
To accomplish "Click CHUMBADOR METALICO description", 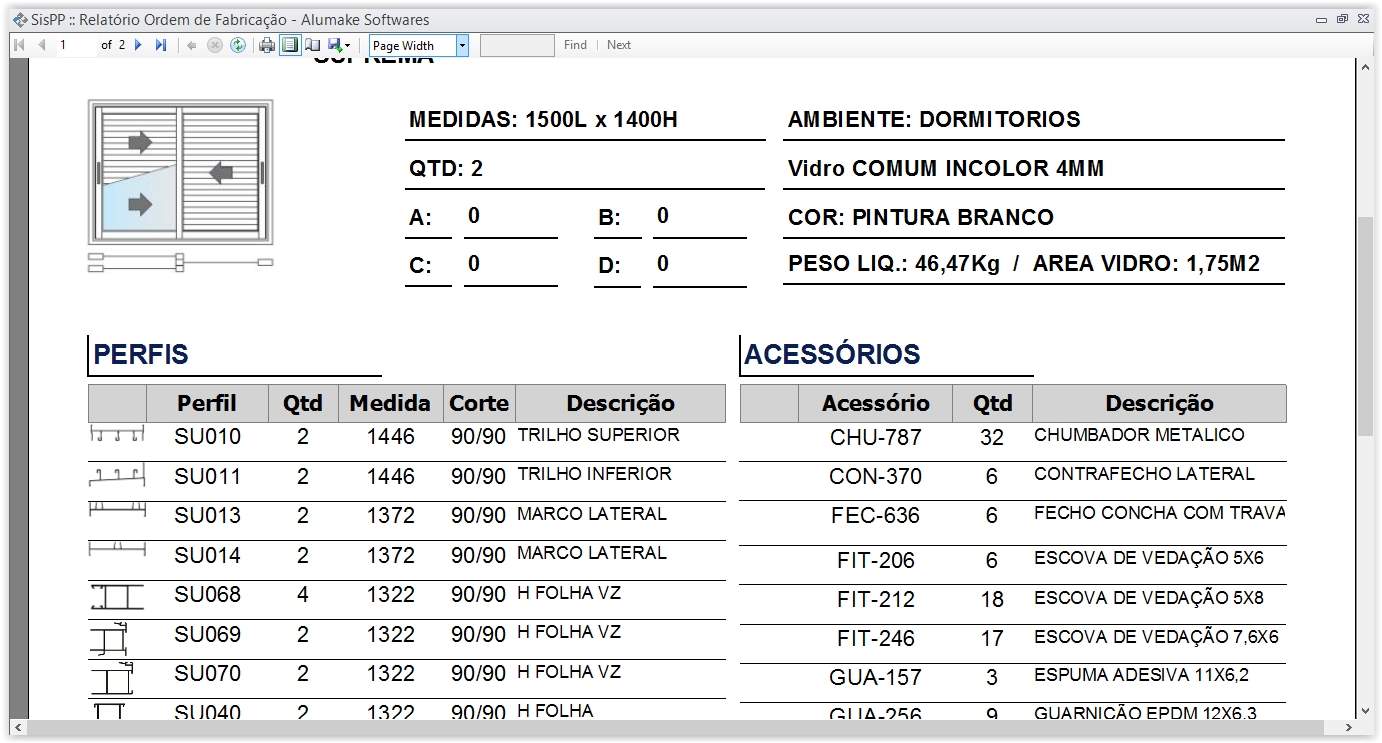I will pos(1139,435).
